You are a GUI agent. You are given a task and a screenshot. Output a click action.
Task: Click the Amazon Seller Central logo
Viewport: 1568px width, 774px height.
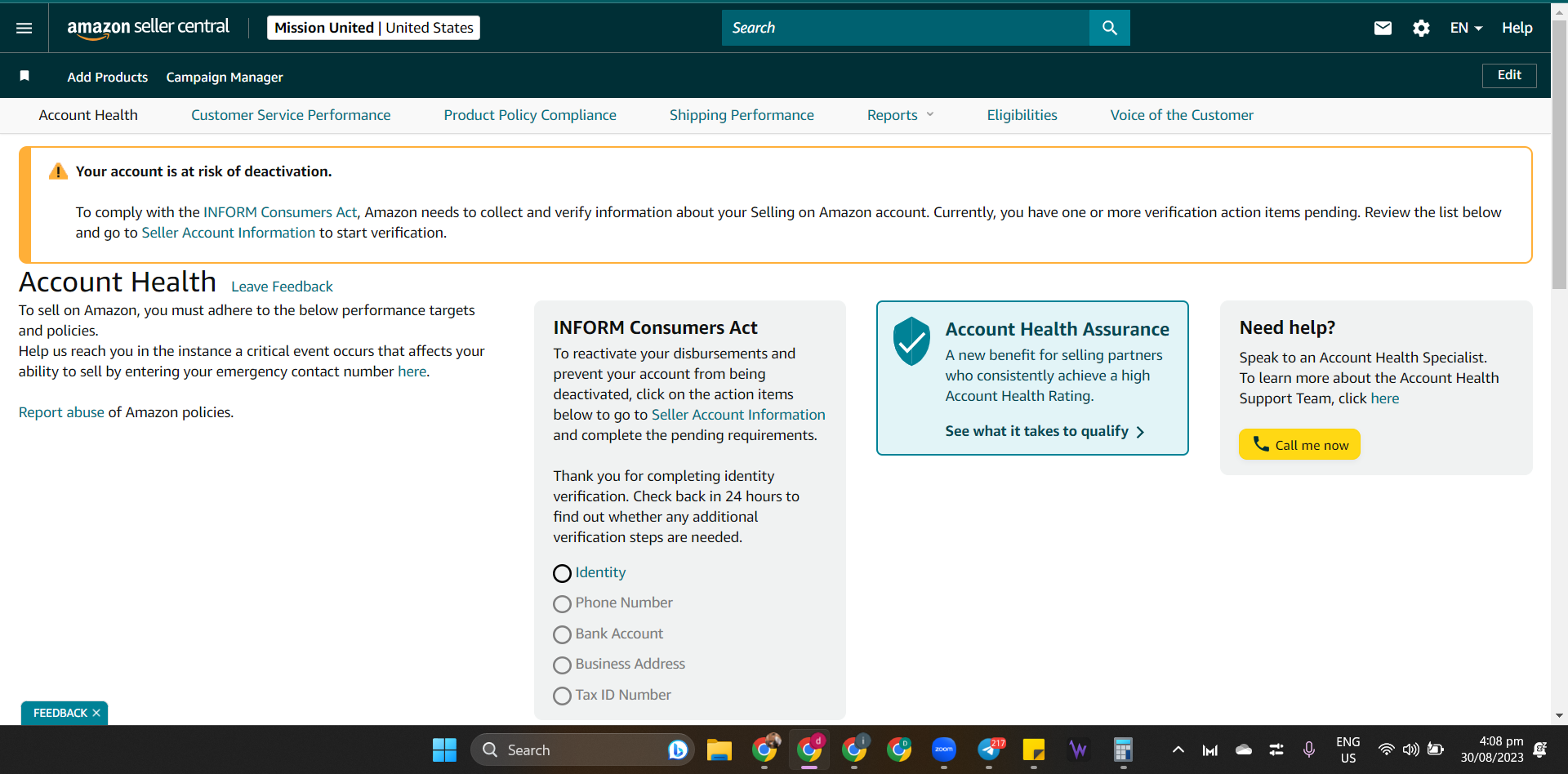click(148, 28)
